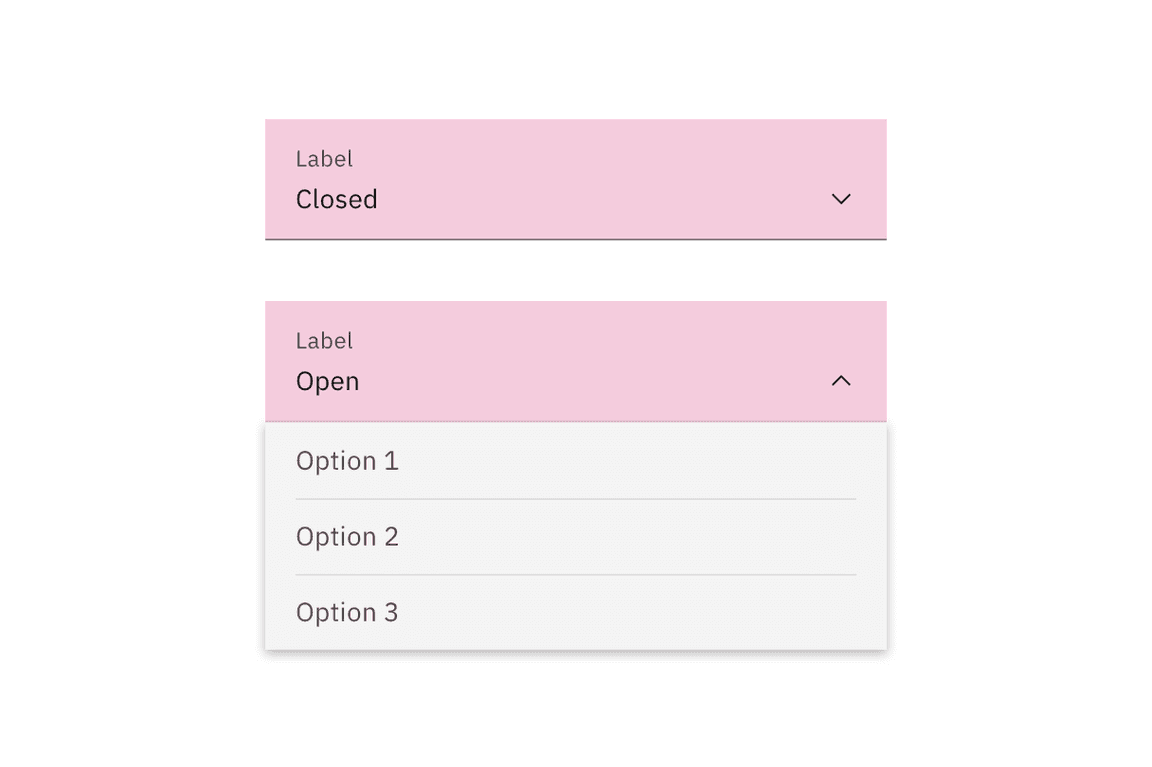
Task: Click the last row of the options list
Action: [575, 613]
